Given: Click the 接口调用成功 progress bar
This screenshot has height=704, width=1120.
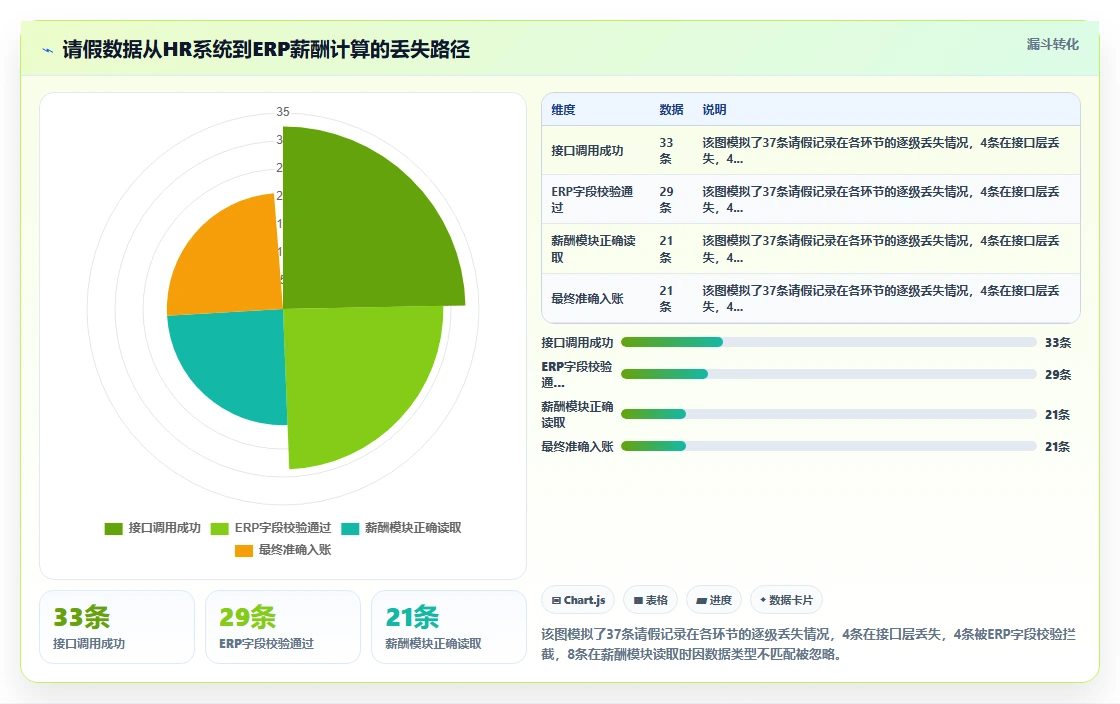Looking at the screenshot, I should point(829,342).
